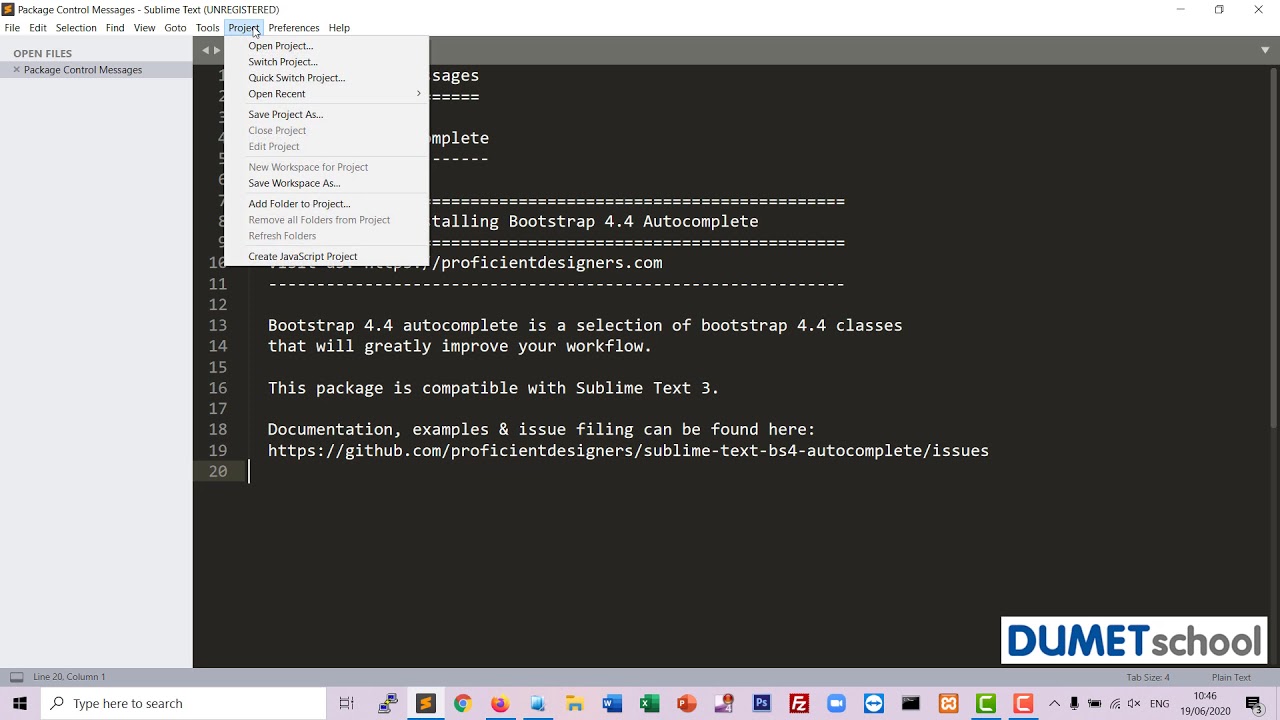
Task: Open the Find menu
Action: click(115, 27)
